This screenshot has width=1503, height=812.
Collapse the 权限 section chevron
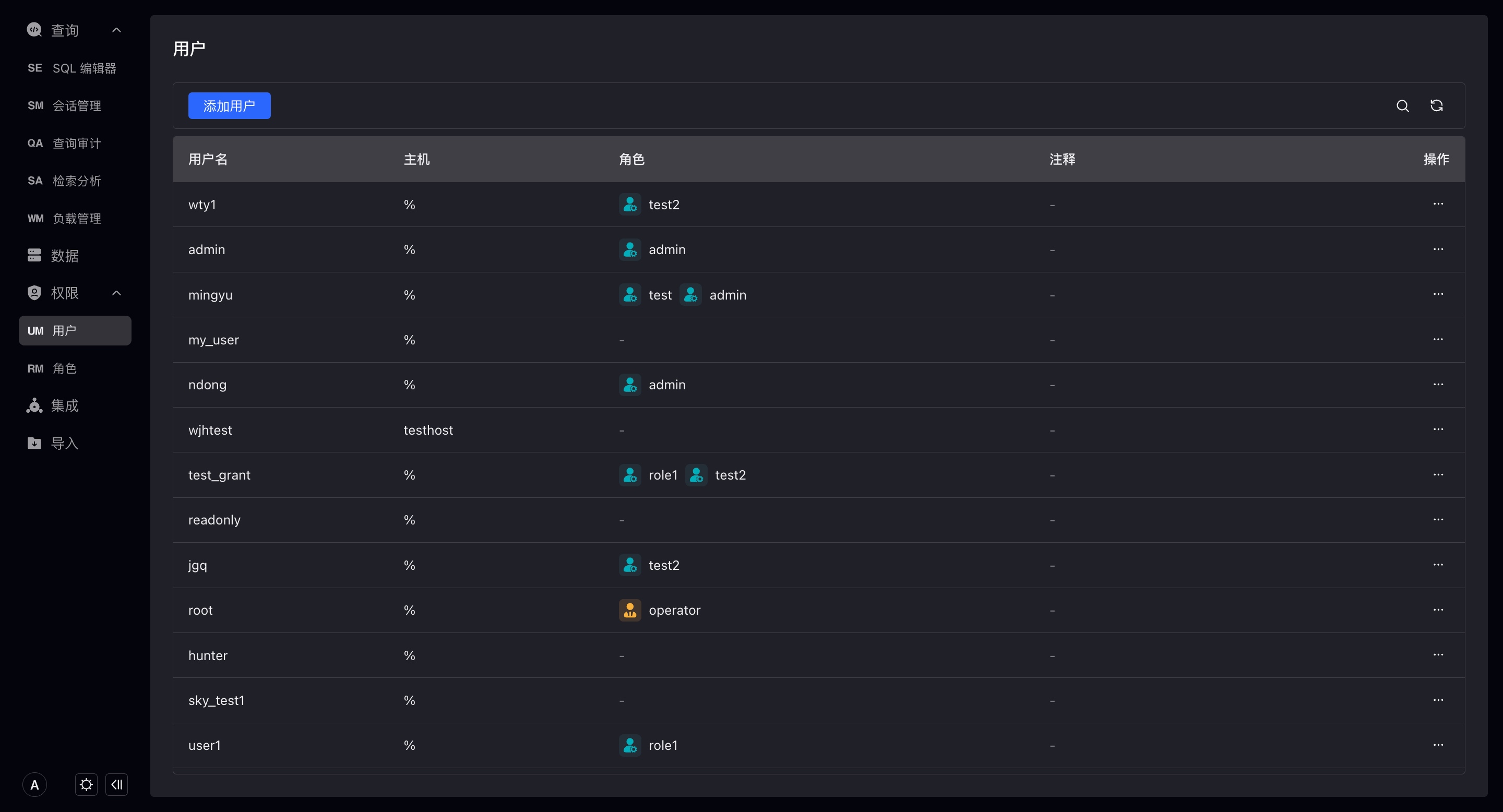[x=117, y=293]
